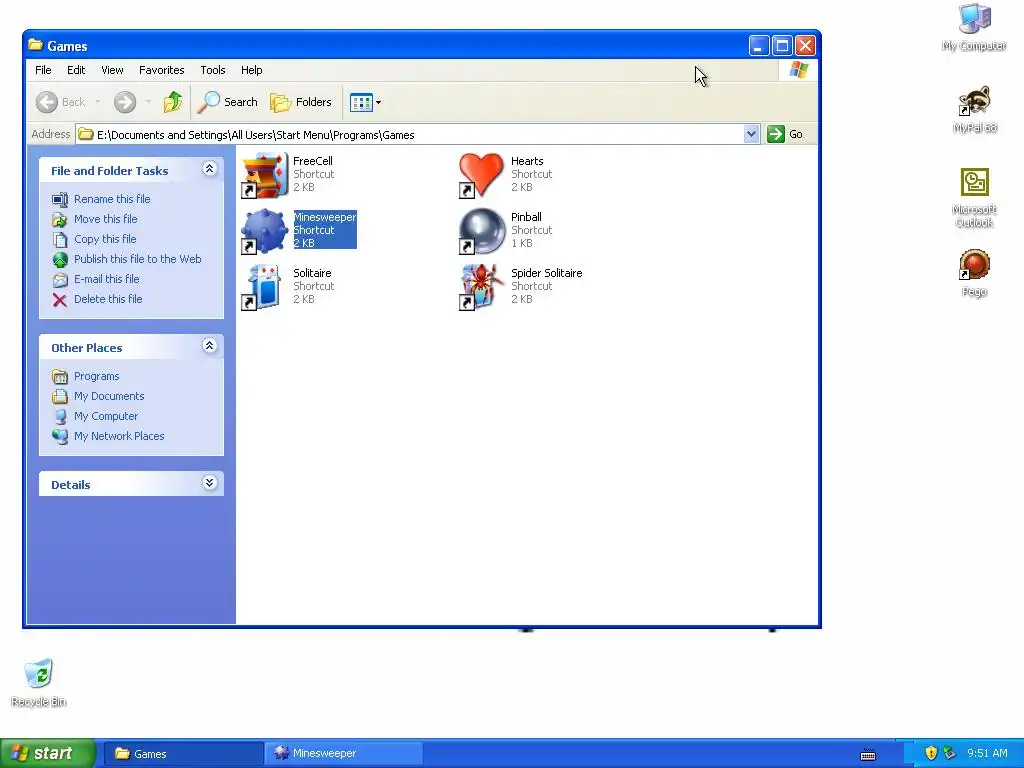Viewport: 1024px width, 768px height.
Task: Click Delete this file
Action: pyautogui.click(x=108, y=299)
